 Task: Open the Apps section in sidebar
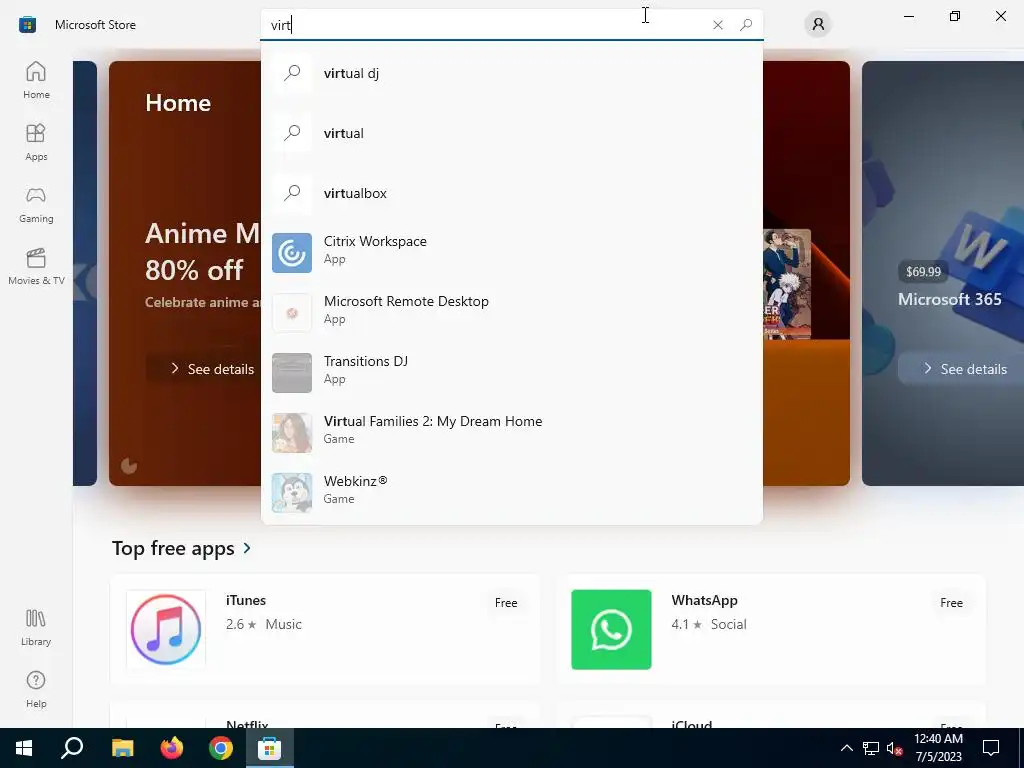click(x=36, y=142)
